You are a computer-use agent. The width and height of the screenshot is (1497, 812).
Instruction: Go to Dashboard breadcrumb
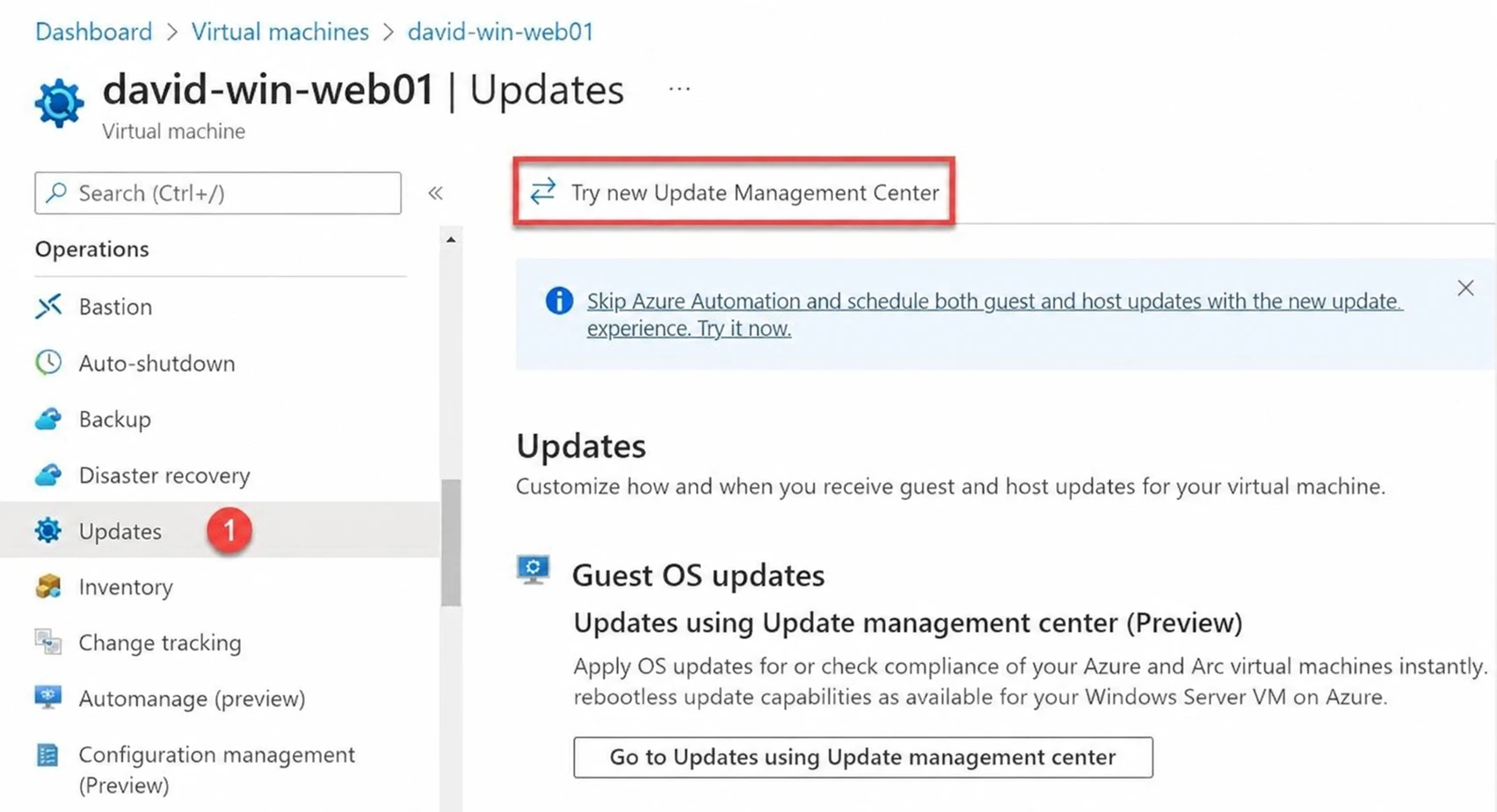pyautogui.click(x=93, y=32)
